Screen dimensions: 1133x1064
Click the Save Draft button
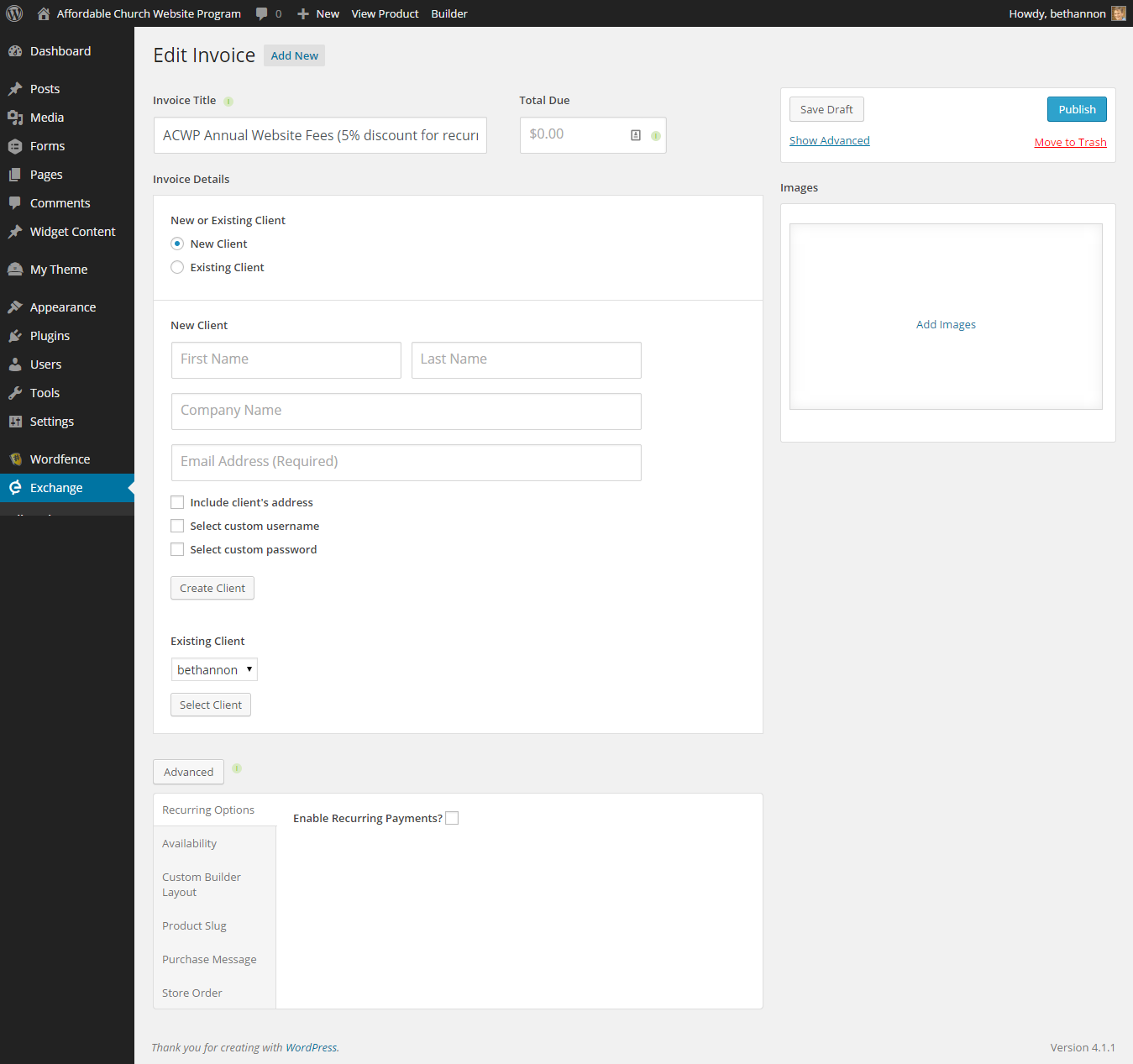(826, 109)
